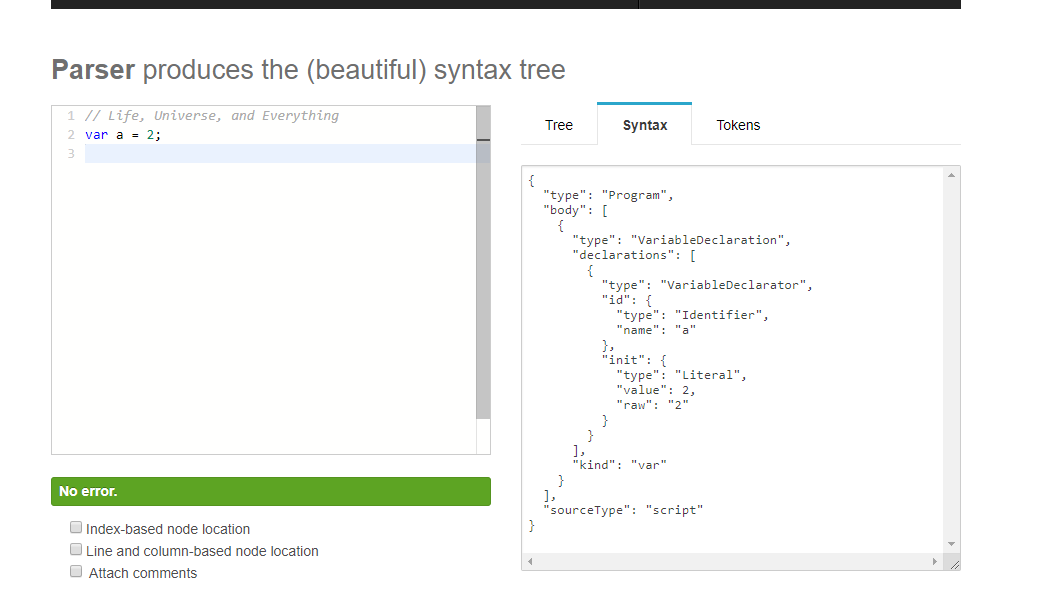Click the 'No error.' status bar

coord(271,491)
